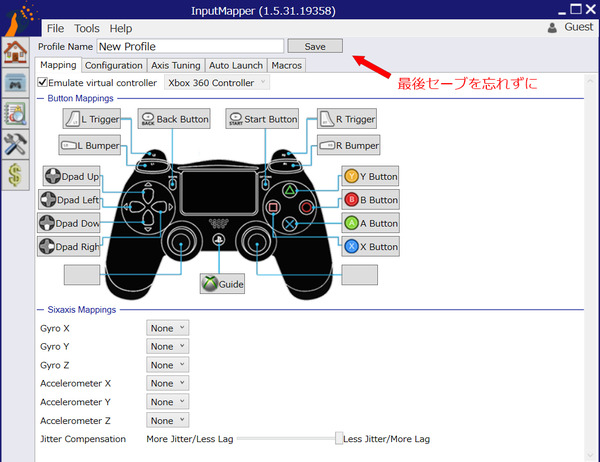The image size is (600, 462).
Task: Click the PS button on controller image
Action: (x=218, y=240)
